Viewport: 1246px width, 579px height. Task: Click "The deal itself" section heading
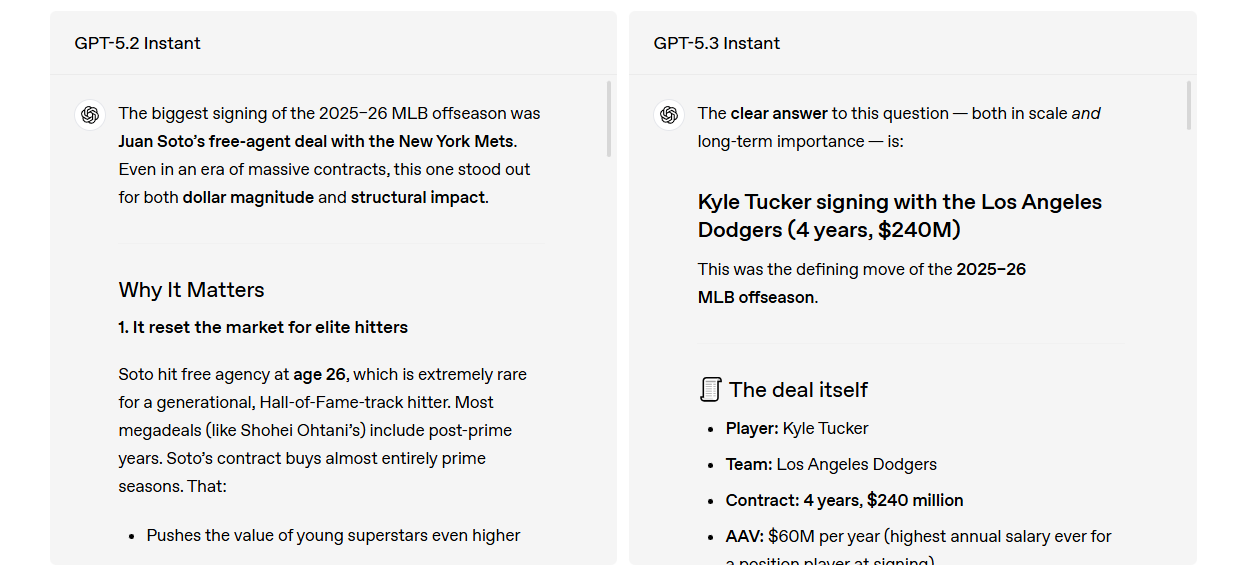tap(798, 390)
